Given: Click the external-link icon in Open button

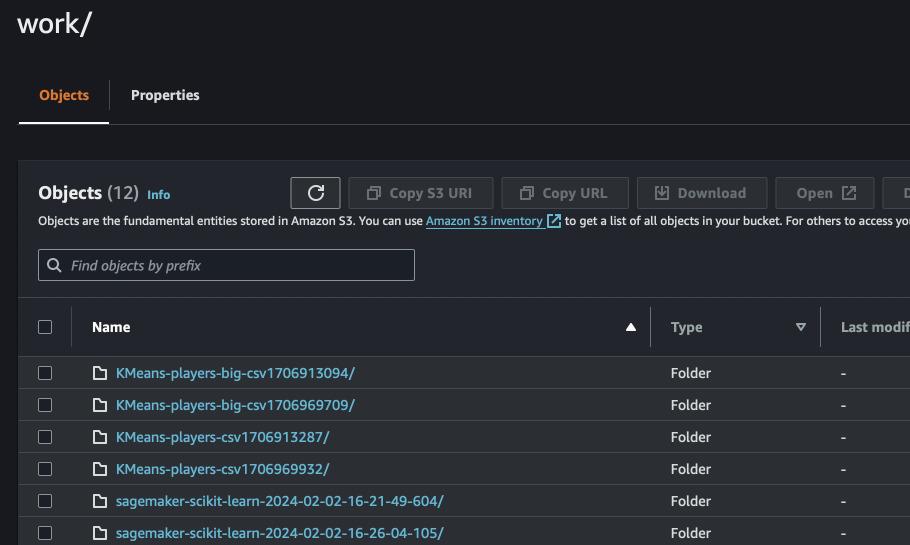Looking at the screenshot, I should (x=849, y=193).
